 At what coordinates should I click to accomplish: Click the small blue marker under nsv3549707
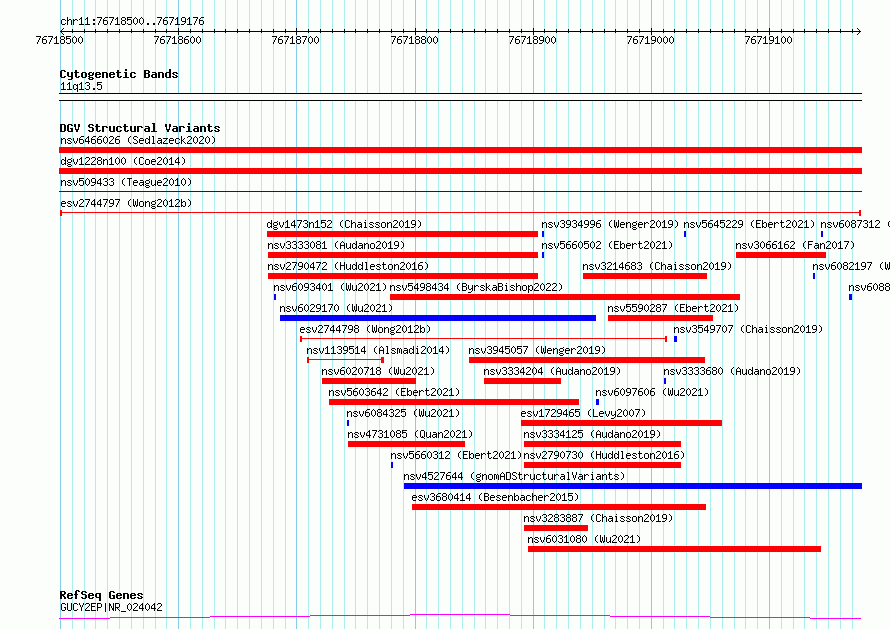tap(675, 339)
